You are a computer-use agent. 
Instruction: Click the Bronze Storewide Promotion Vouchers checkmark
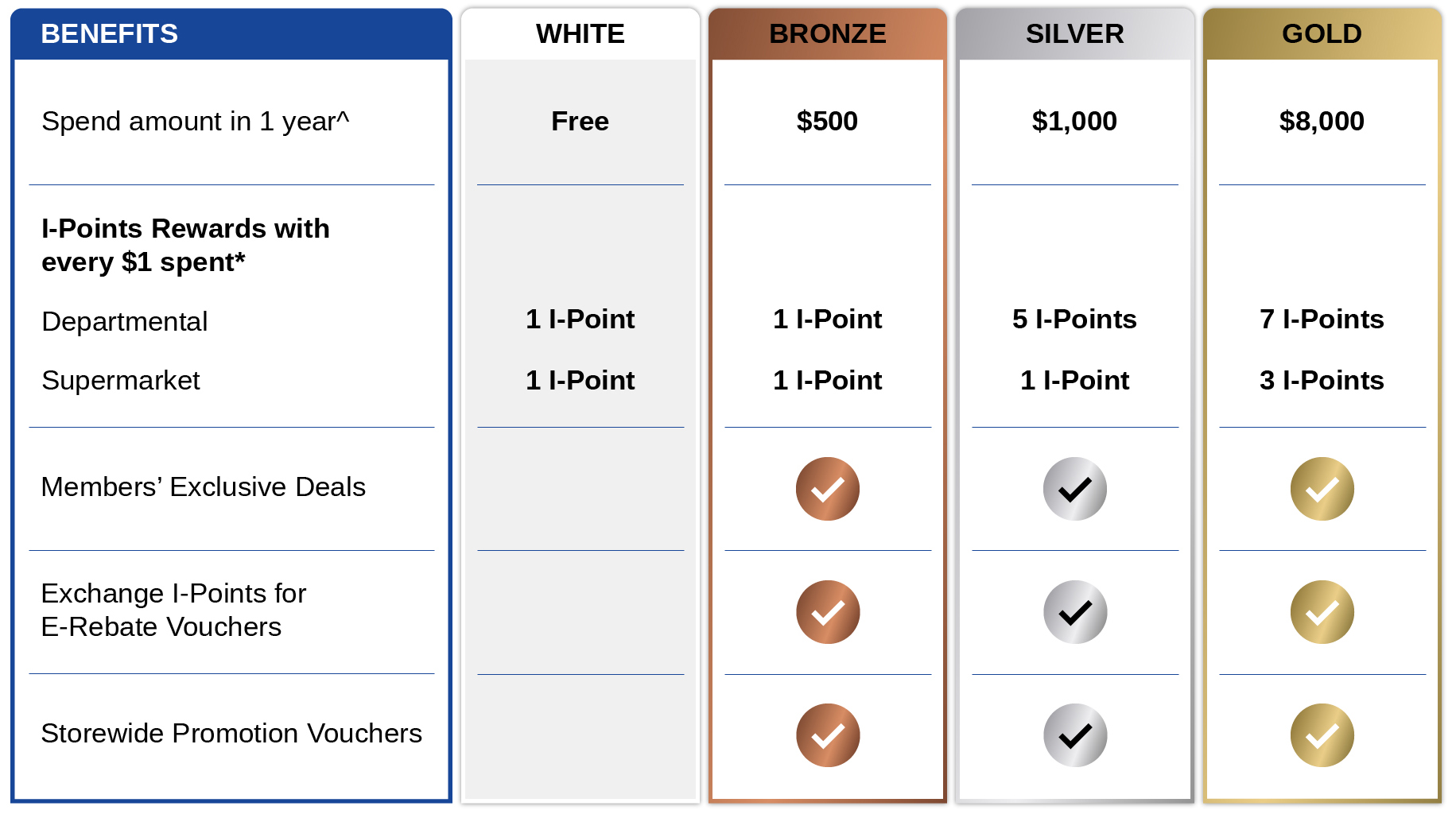click(x=827, y=735)
